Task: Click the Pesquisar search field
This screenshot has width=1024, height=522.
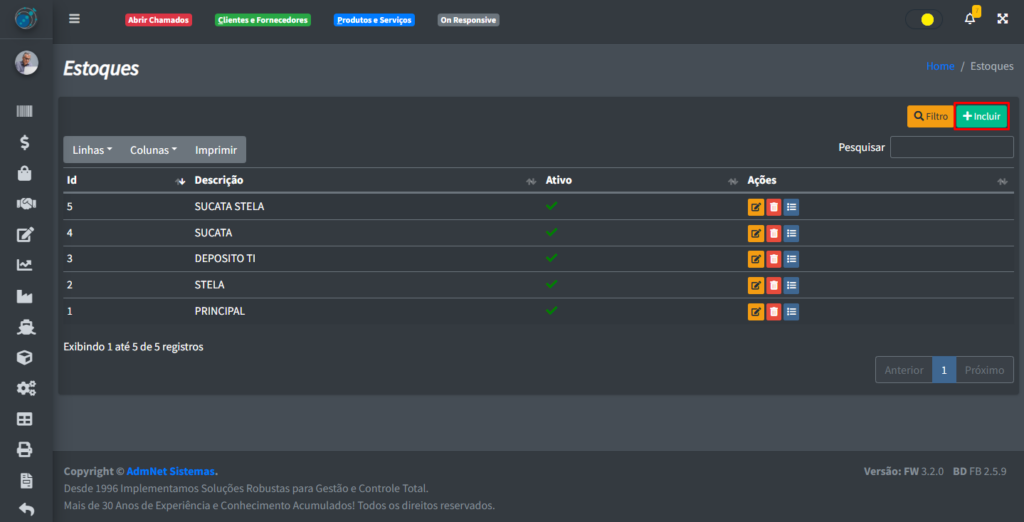Action: pyautogui.click(x=951, y=147)
